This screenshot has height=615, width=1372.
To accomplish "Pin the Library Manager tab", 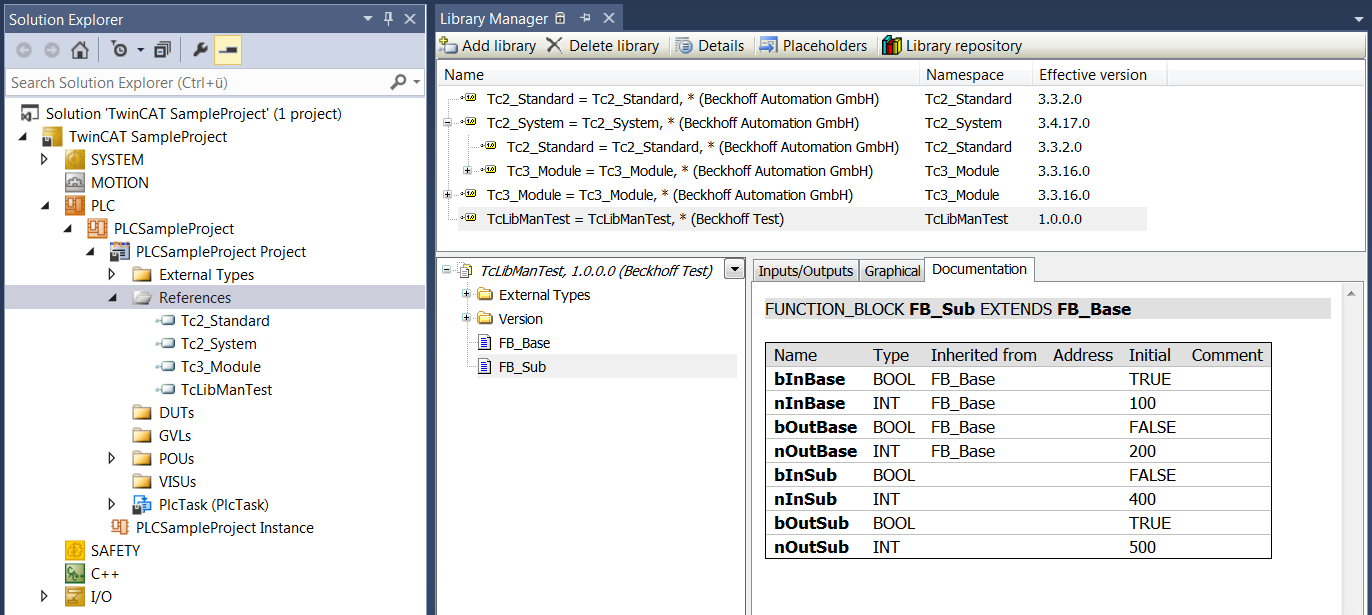I will point(585,18).
